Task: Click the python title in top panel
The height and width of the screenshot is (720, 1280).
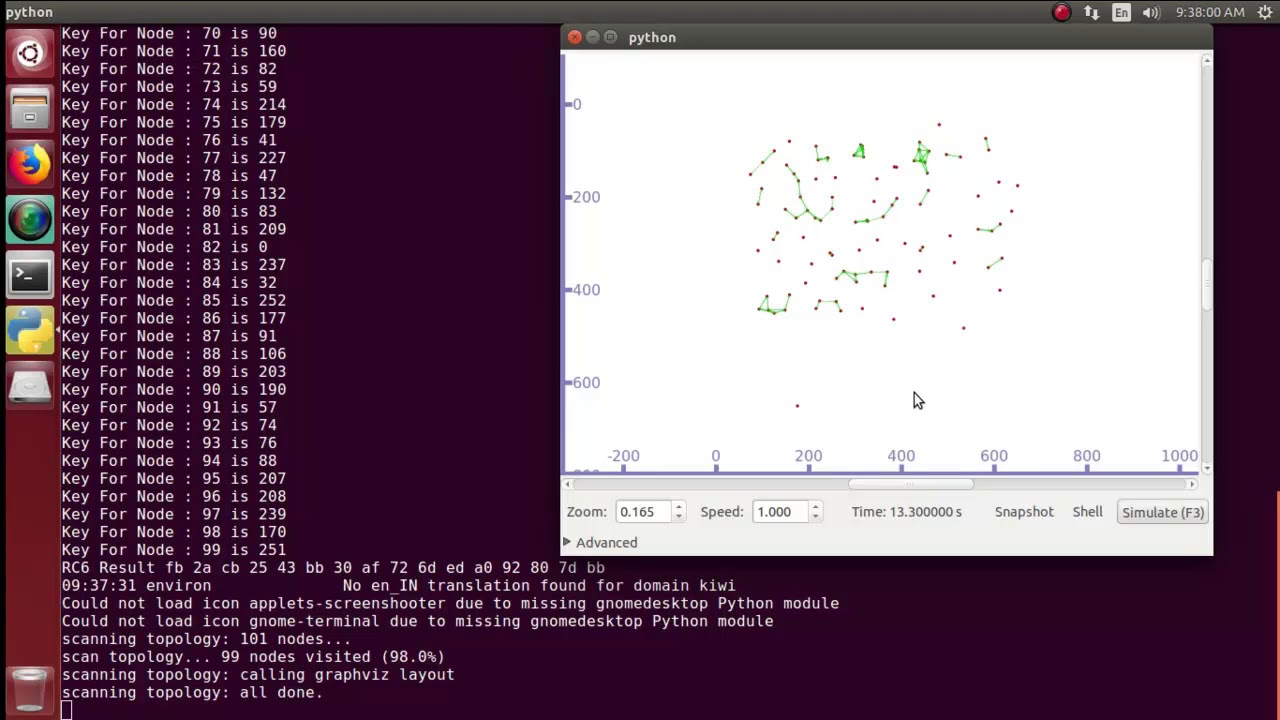Action: 29,12
